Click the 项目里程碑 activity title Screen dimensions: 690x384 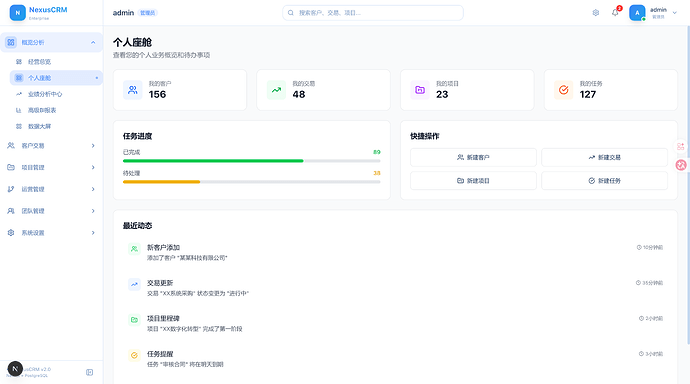point(163,318)
